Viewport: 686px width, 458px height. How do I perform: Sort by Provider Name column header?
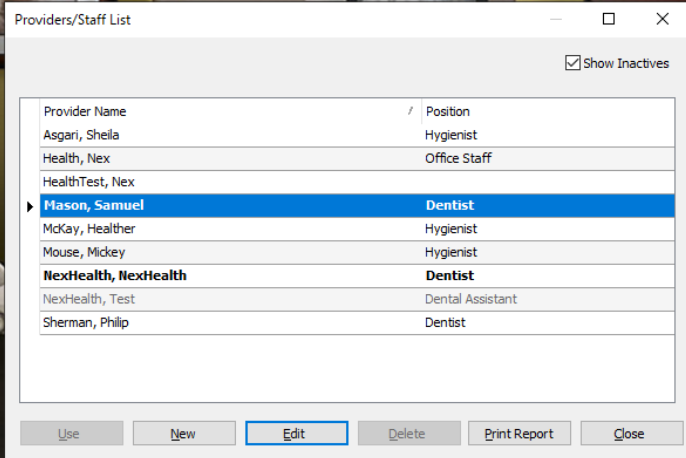tap(230, 111)
